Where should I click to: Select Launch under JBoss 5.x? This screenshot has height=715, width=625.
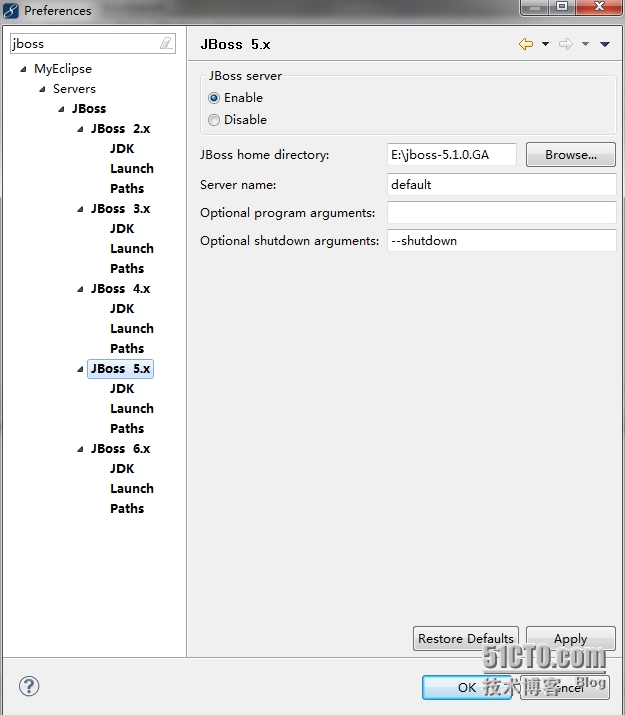132,409
